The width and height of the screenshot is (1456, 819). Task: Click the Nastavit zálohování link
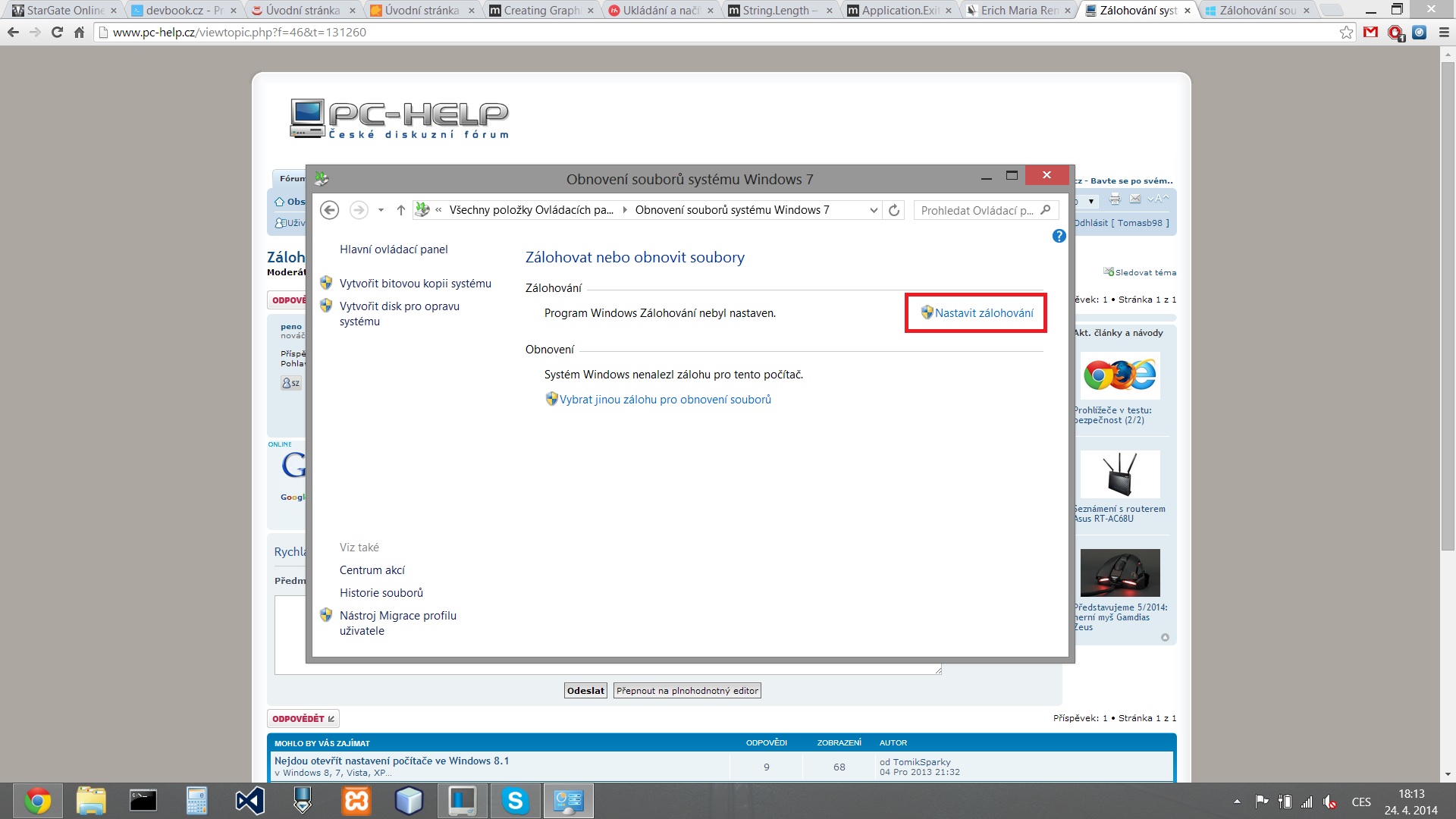click(x=984, y=313)
